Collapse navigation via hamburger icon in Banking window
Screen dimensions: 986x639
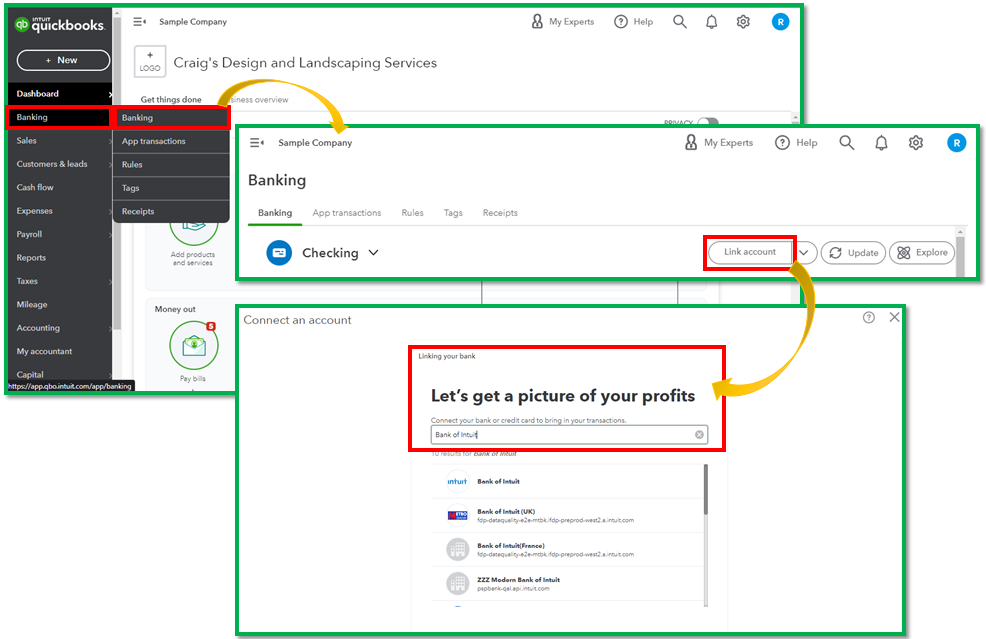(x=257, y=143)
